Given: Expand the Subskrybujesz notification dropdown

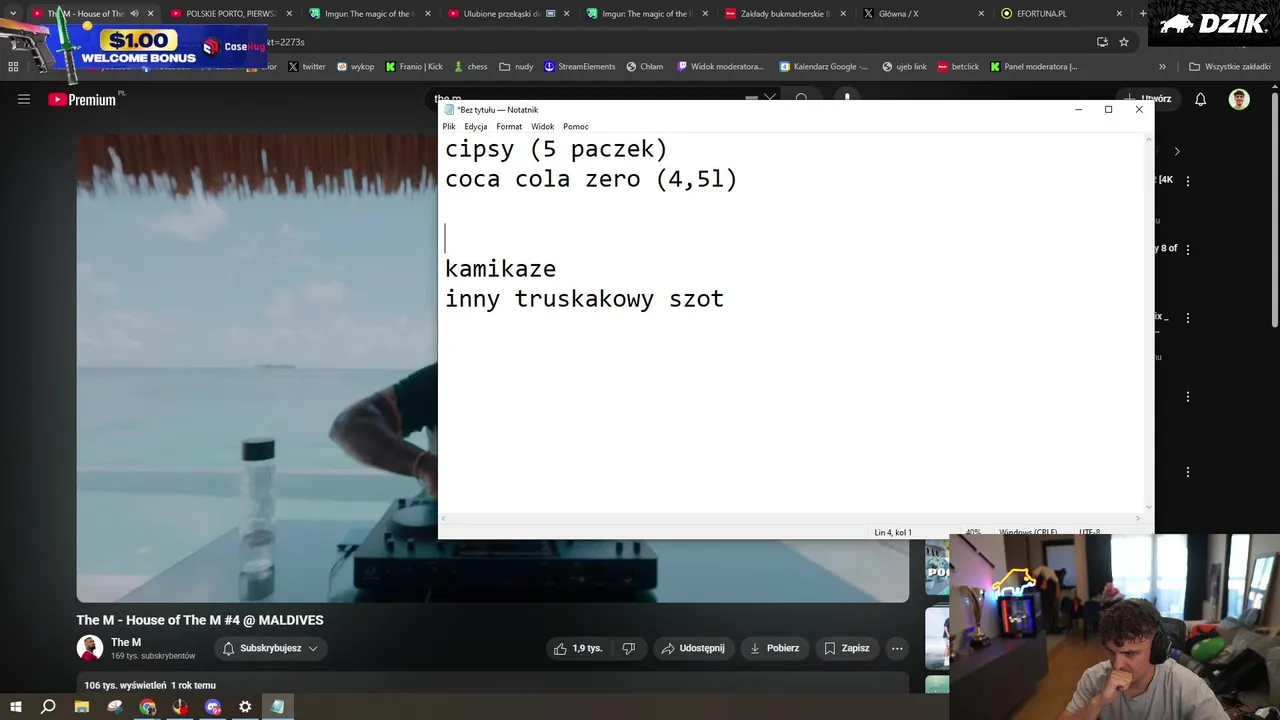Looking at the screenshot, I should [x=270, y=648].
